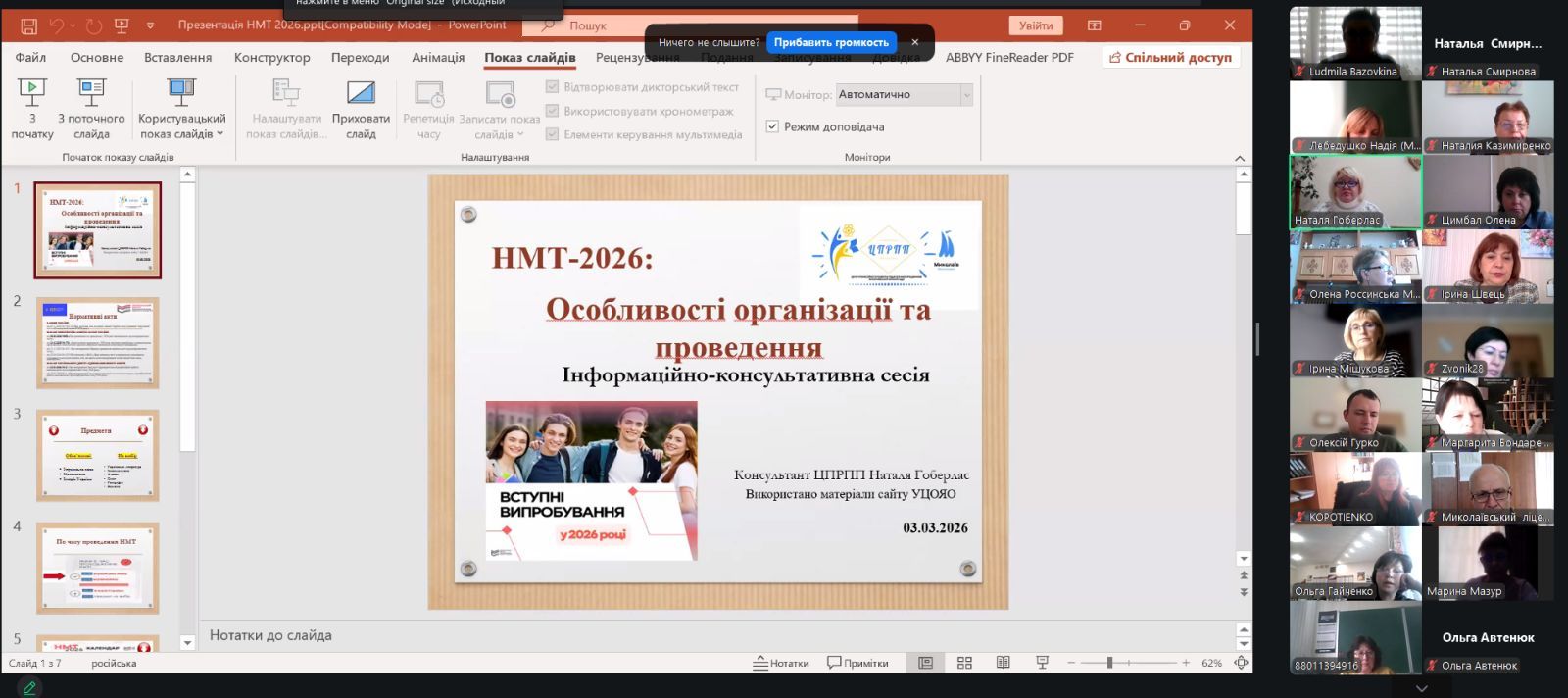Viewport: 1568px width, 698px height.
Task: Toggle Нотатки notes pane in status bar
Action: tap(781, 663)
